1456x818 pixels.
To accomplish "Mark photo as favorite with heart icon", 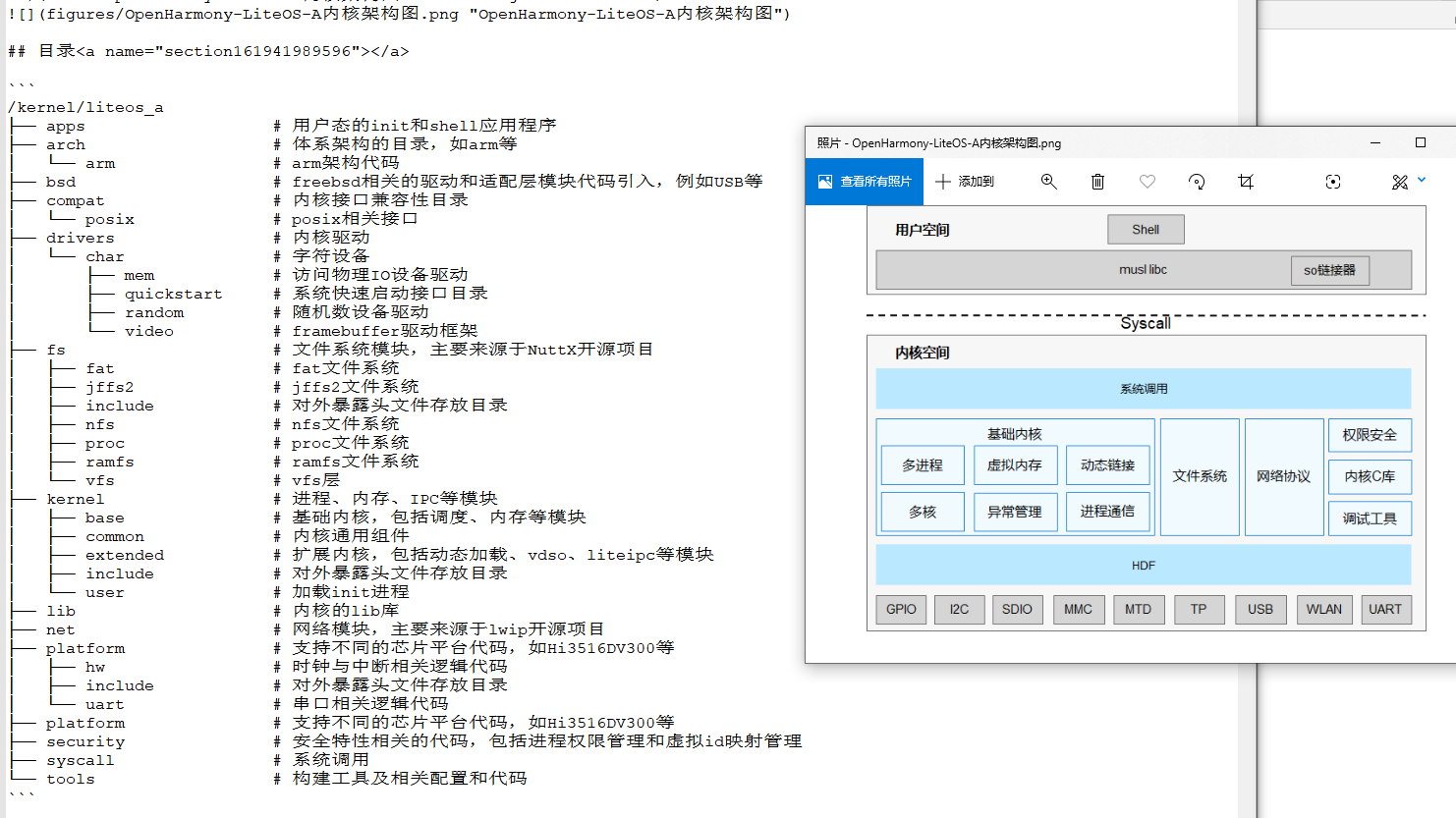I will click(x=1148, y=182).
